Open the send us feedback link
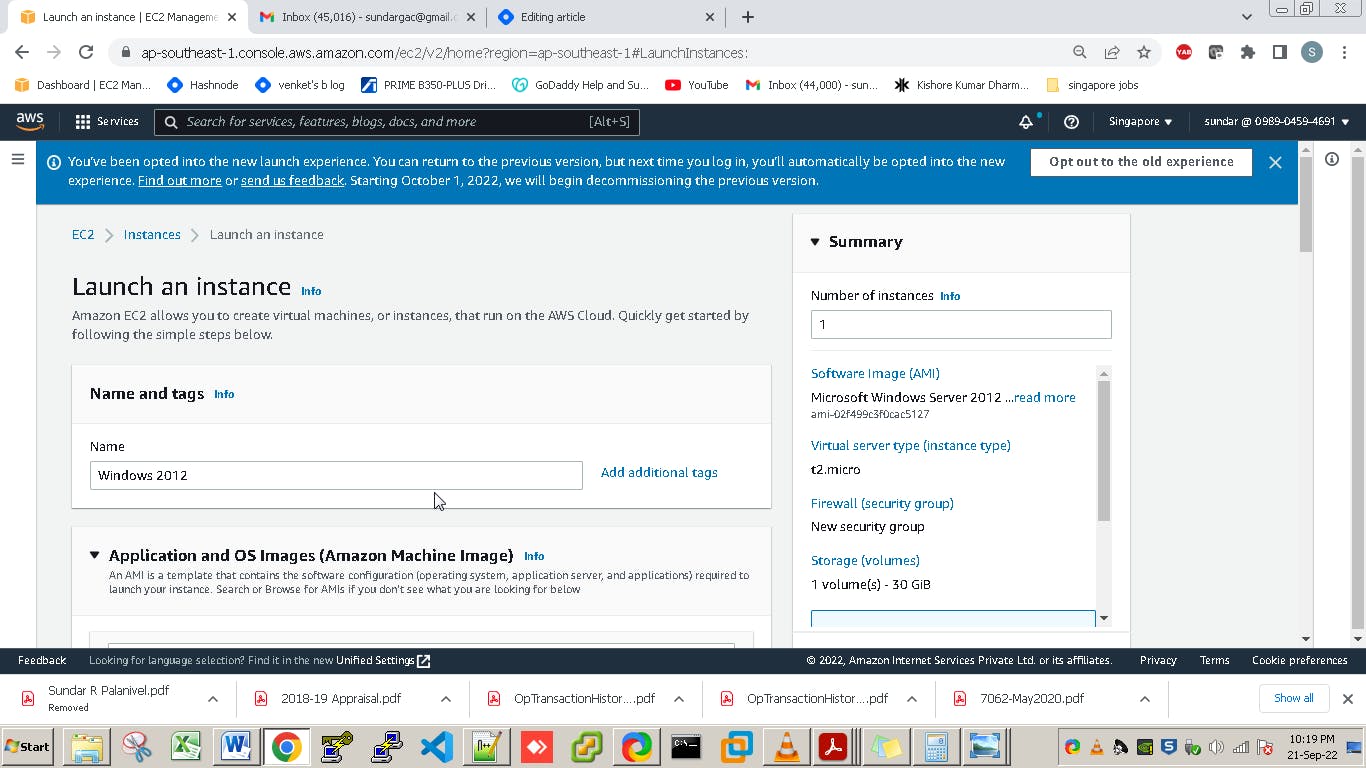This screenshot has height=768, width=1366. pos(292,181)
